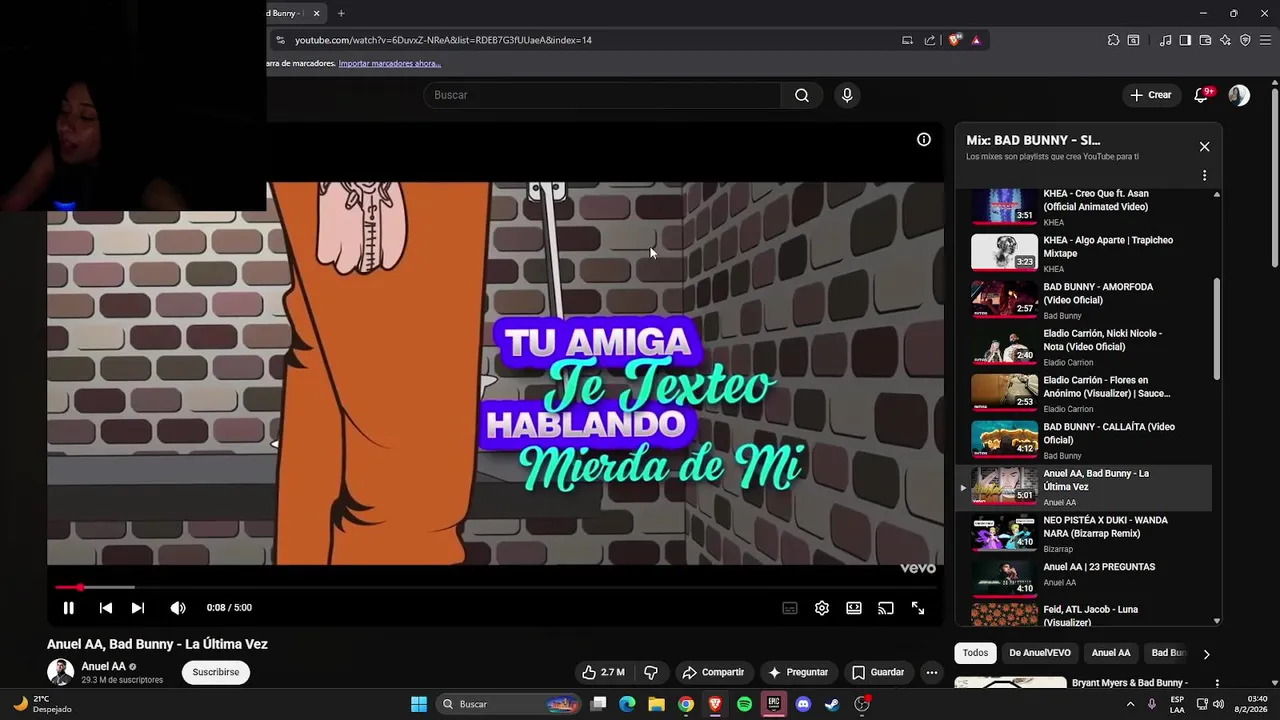1280x720 pixels.
Task: Open Brave Leo AI sparkle icon
Action: [x=1225, y=40]
